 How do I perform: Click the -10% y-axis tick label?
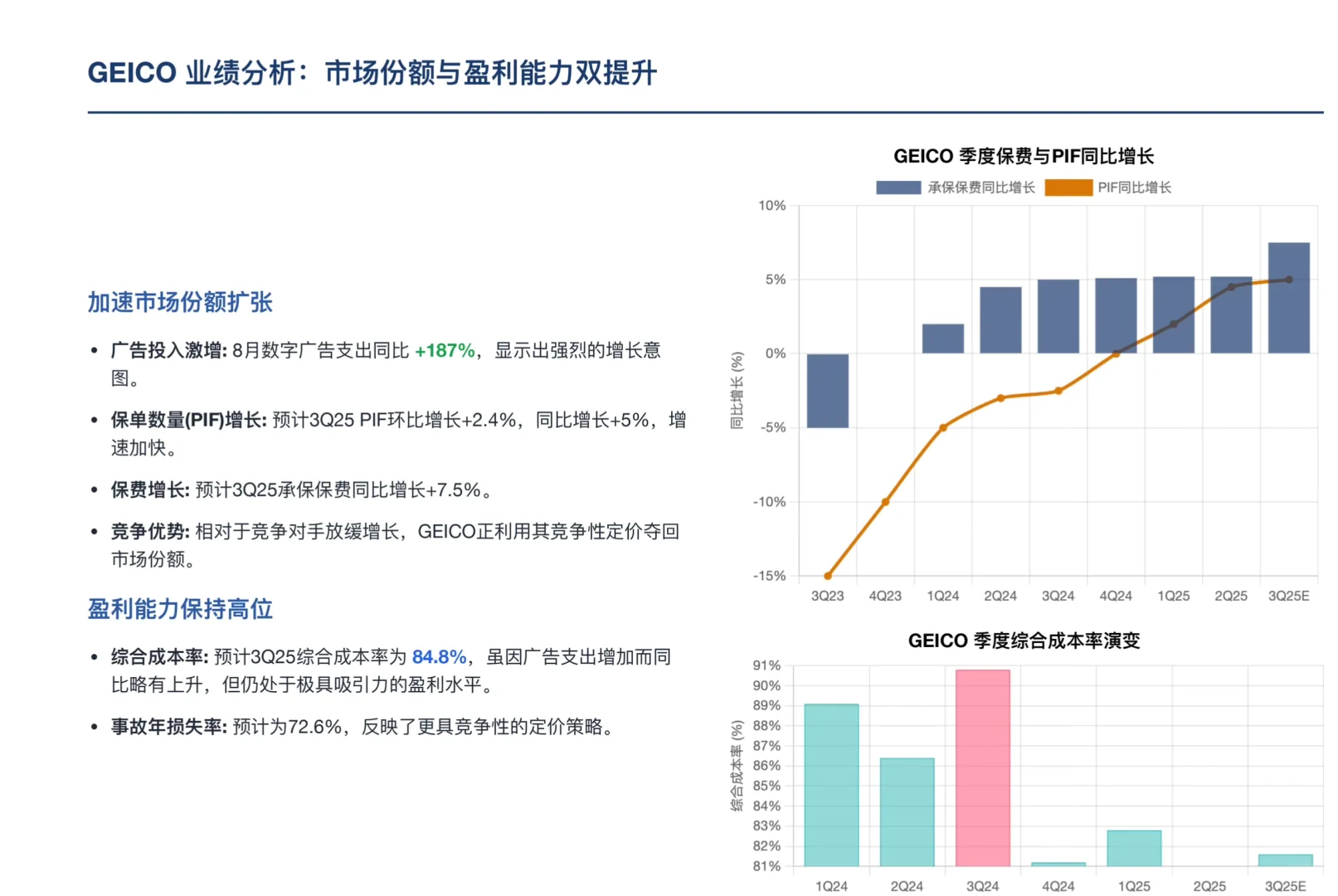coord(769,502)
